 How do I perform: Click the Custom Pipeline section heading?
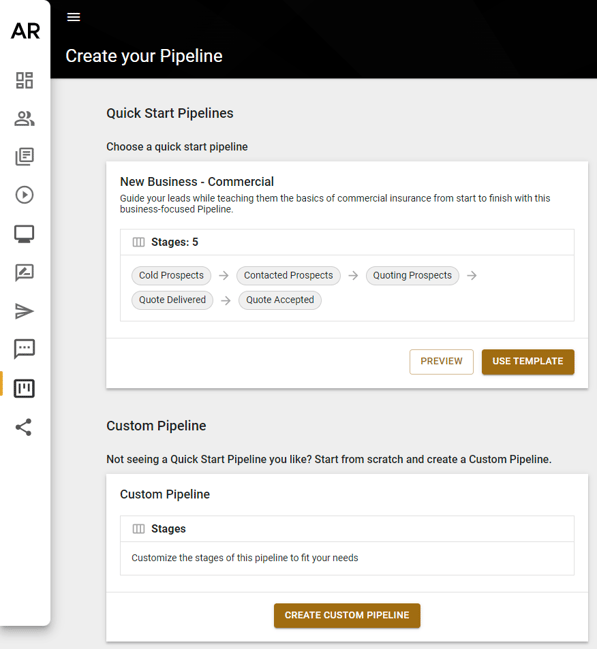click(x=156, y=426)
